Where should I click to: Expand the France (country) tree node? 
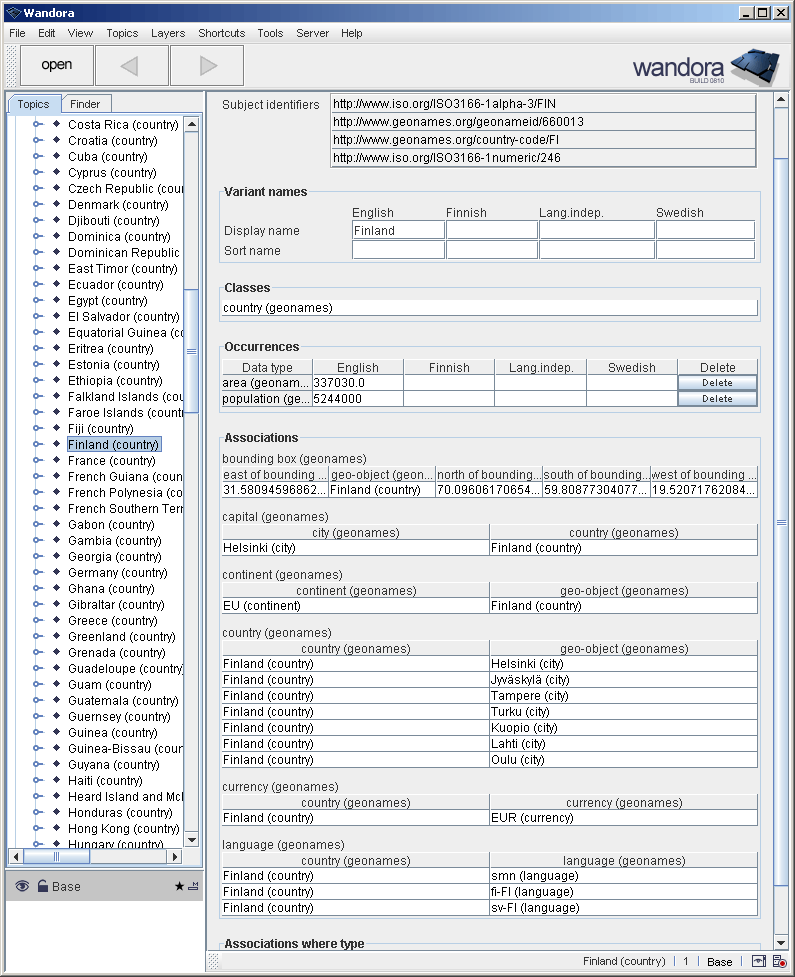coord(38,461)
